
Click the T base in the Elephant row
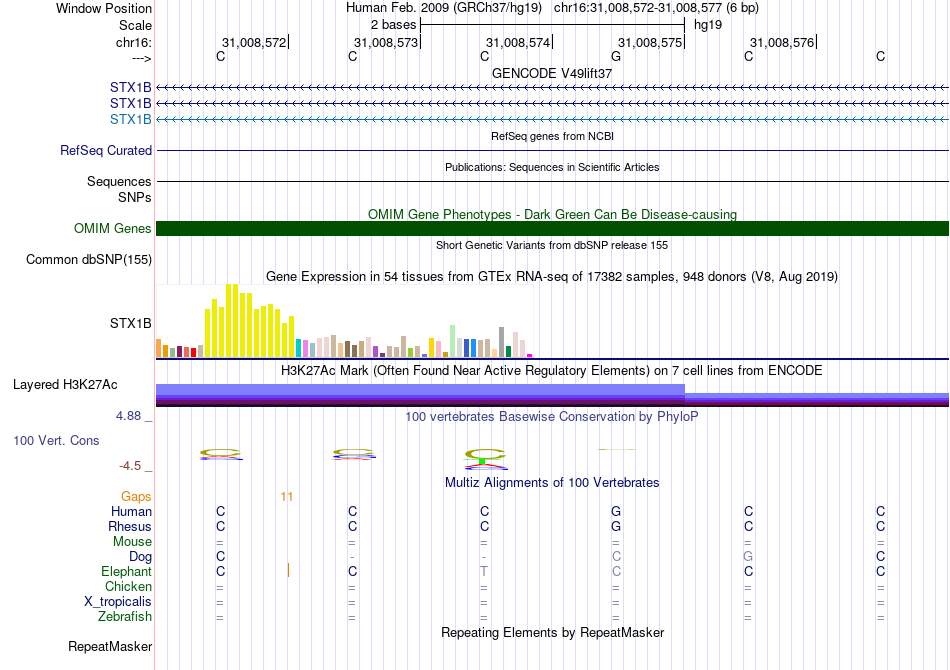pos(483,571)
